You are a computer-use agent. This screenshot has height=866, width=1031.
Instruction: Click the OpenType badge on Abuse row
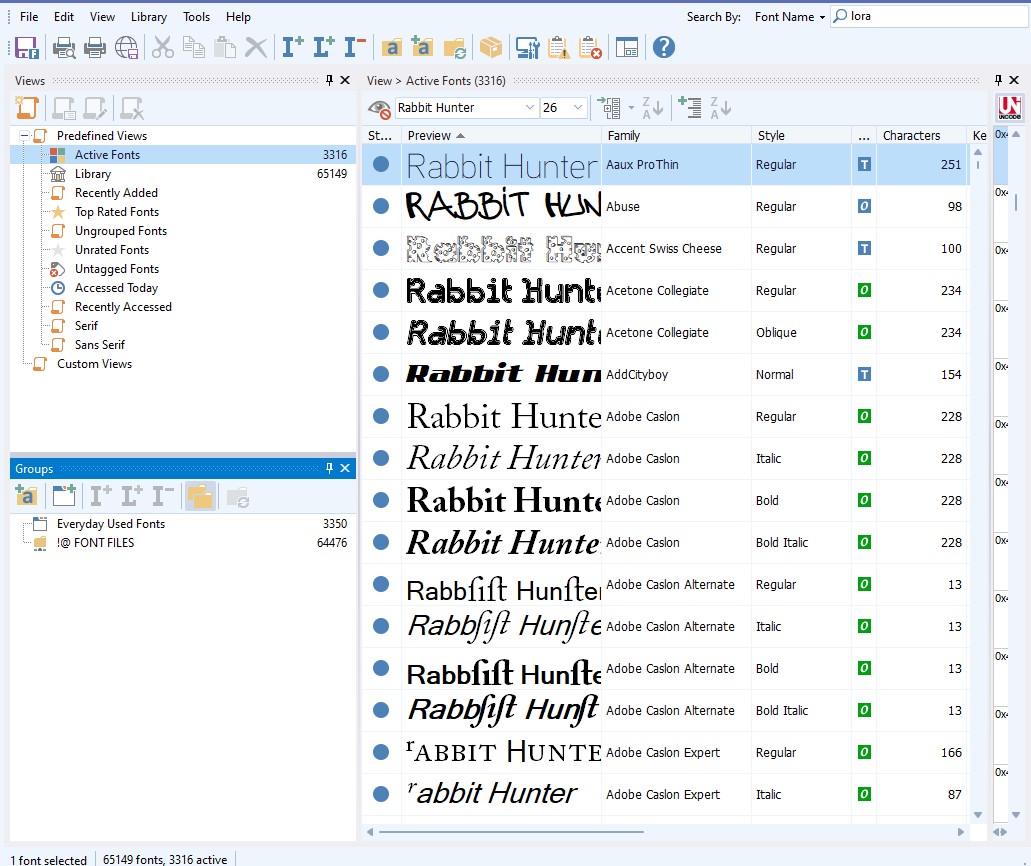(x=864, y=206)
